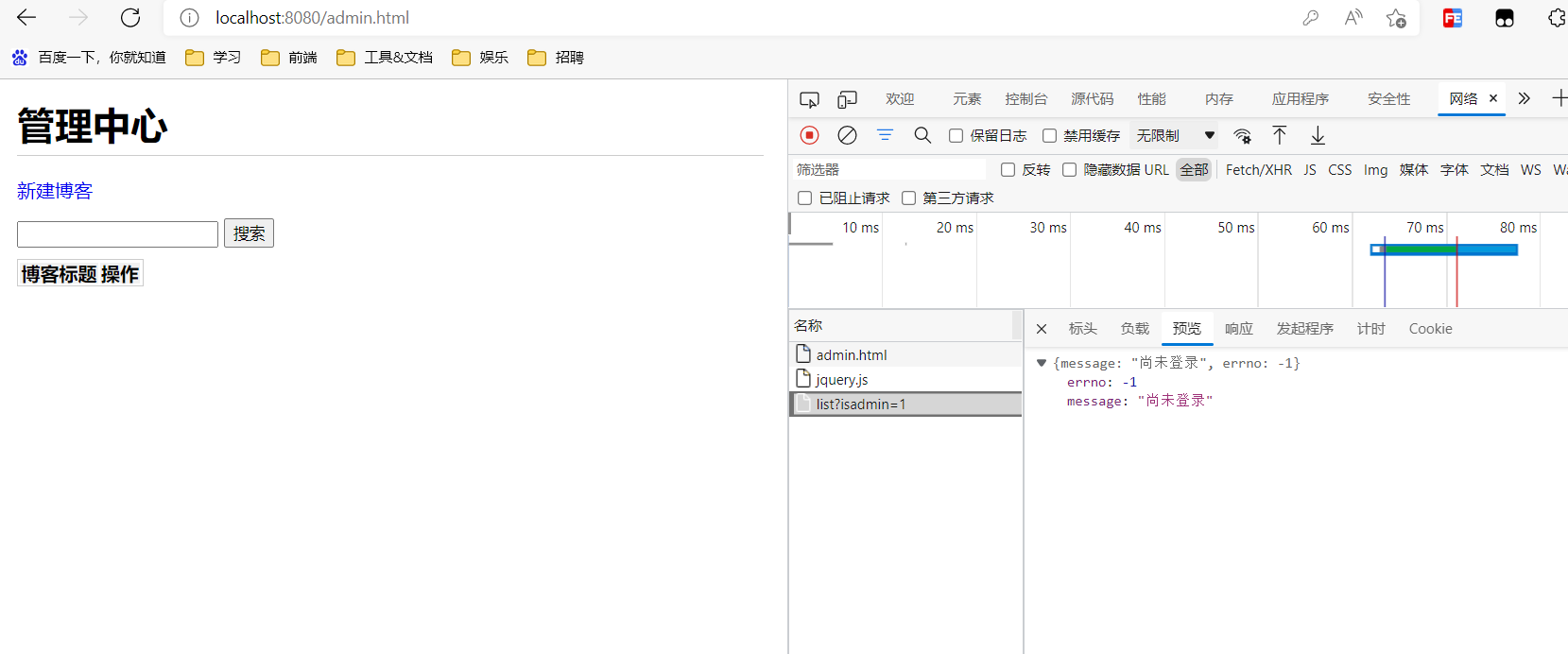Toggle 隐藏数据 URL checkbox
Viewport: 1568px width, 654px height.
[x=1070, y=170]
